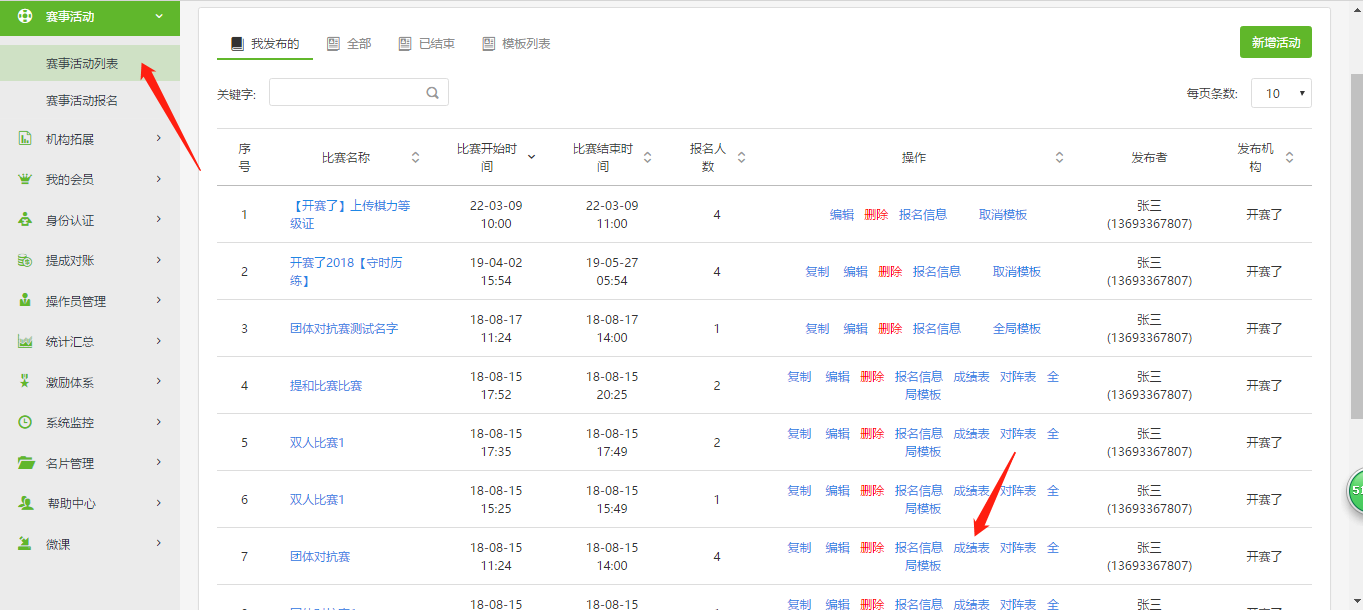Viewport: 1363px width, 610px height.
Task: Click 报名信息 for row 5
Action: tap(919, 433)
